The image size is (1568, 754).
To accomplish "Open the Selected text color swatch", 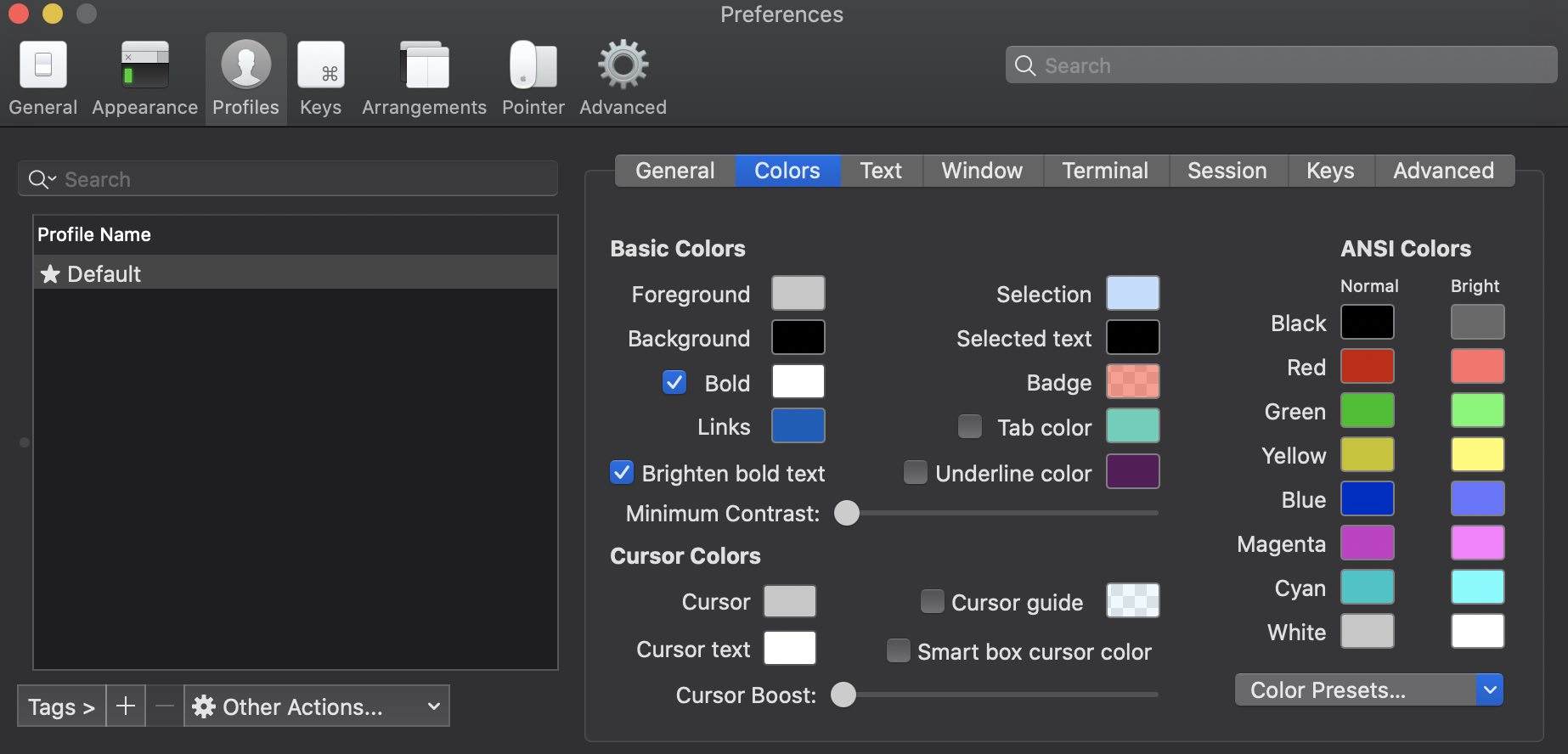I will (x=1133, y=337).
